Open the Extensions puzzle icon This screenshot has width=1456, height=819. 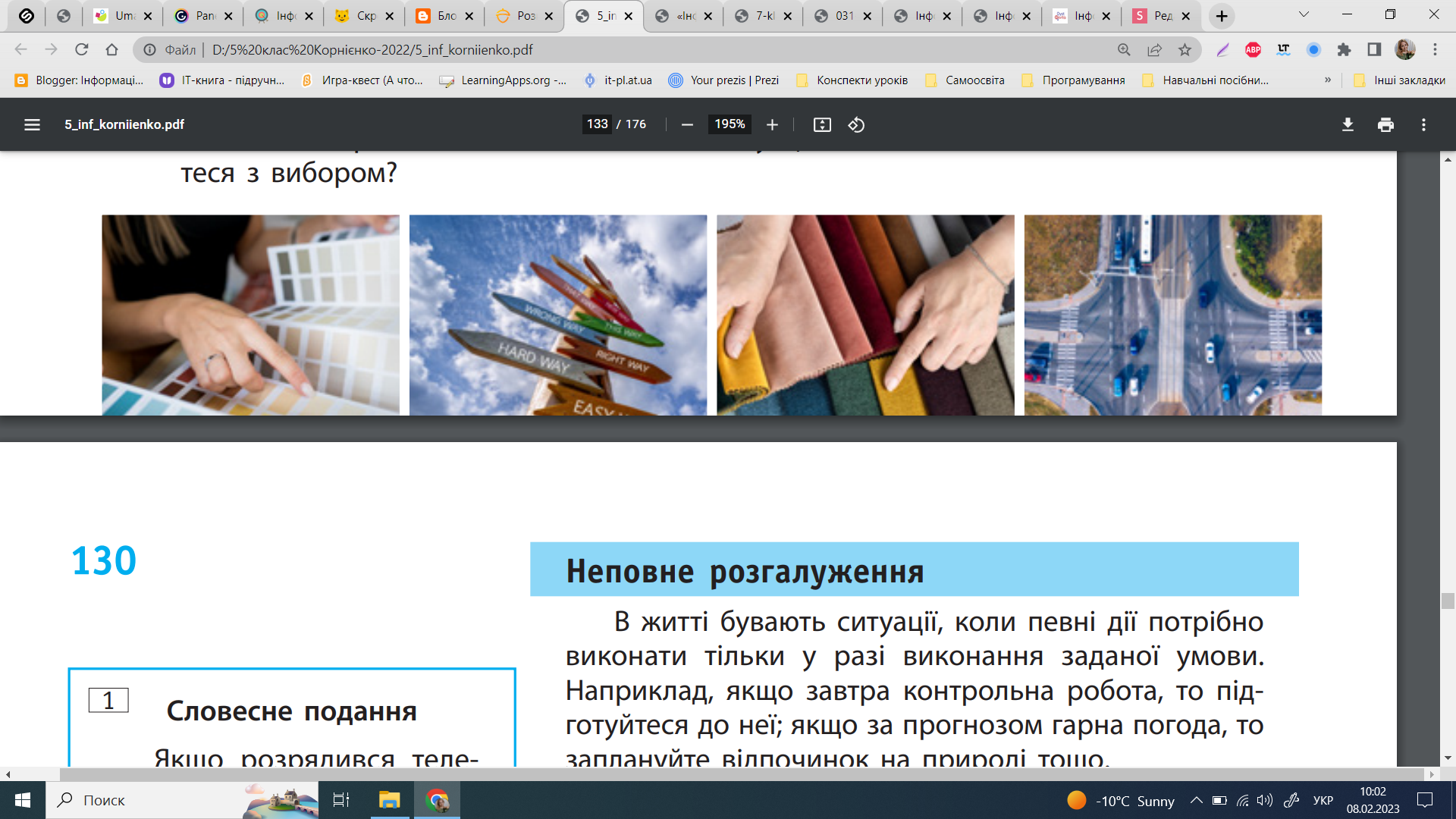pos(1344,50)
